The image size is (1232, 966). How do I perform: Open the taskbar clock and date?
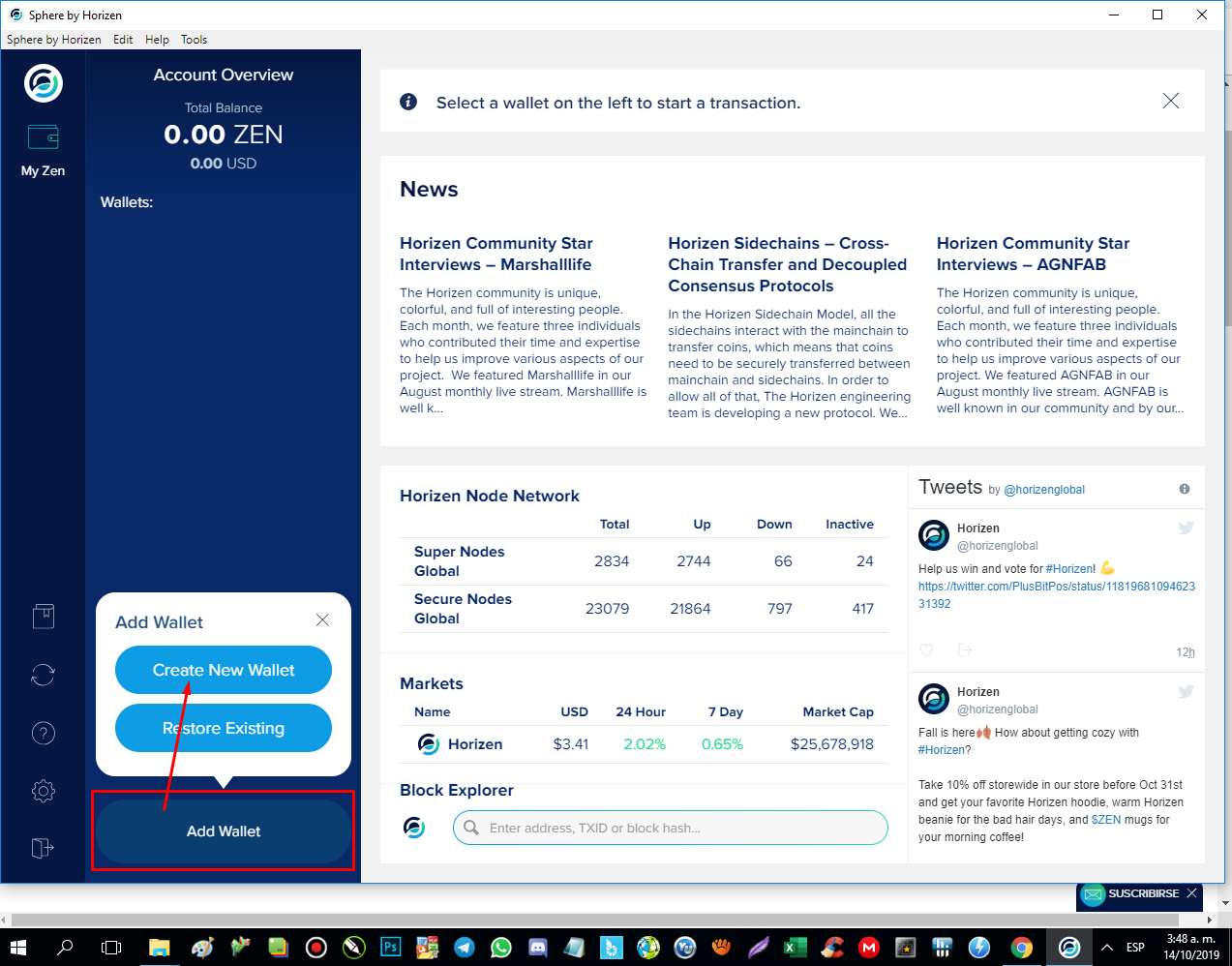1191,947
